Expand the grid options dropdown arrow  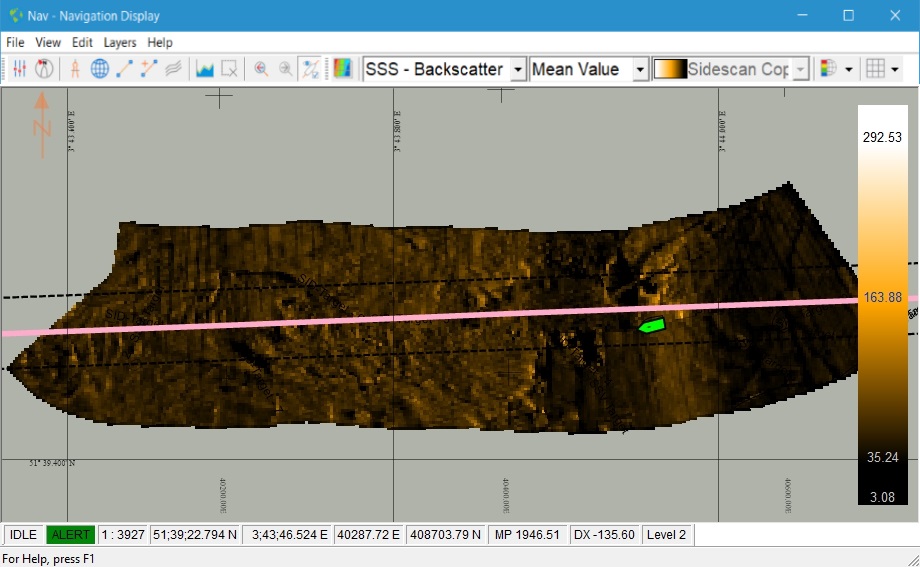coord(894,69)
